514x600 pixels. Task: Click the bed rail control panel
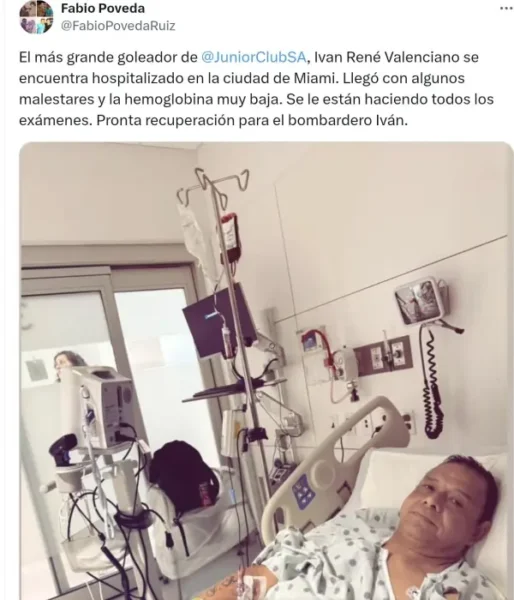(x=304, y=492)
